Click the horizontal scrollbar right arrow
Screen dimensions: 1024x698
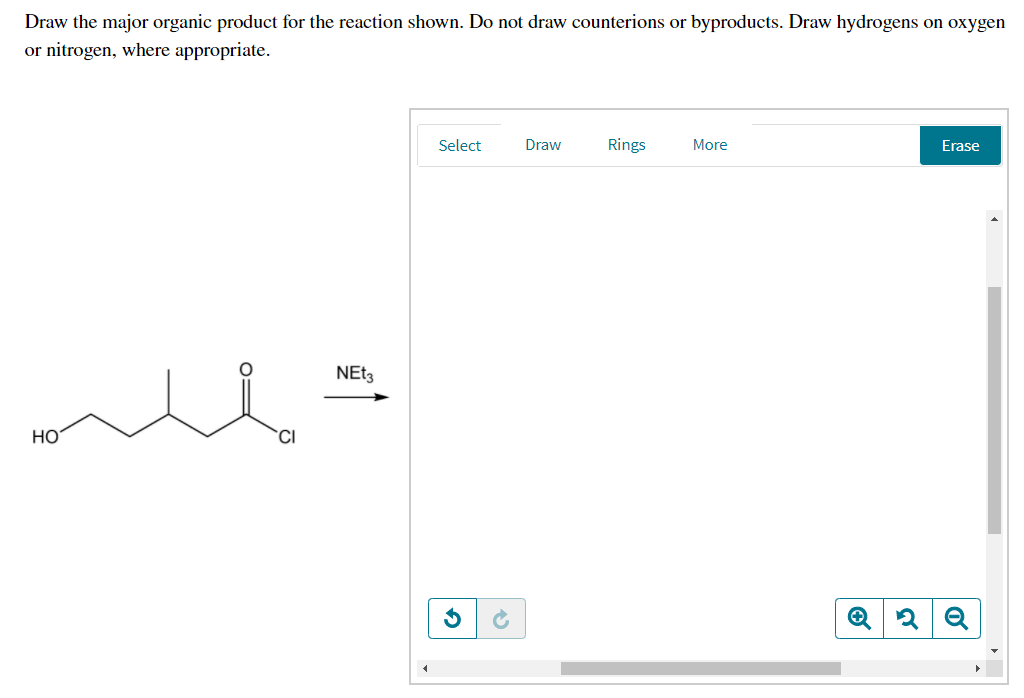(x=978, y=668)
